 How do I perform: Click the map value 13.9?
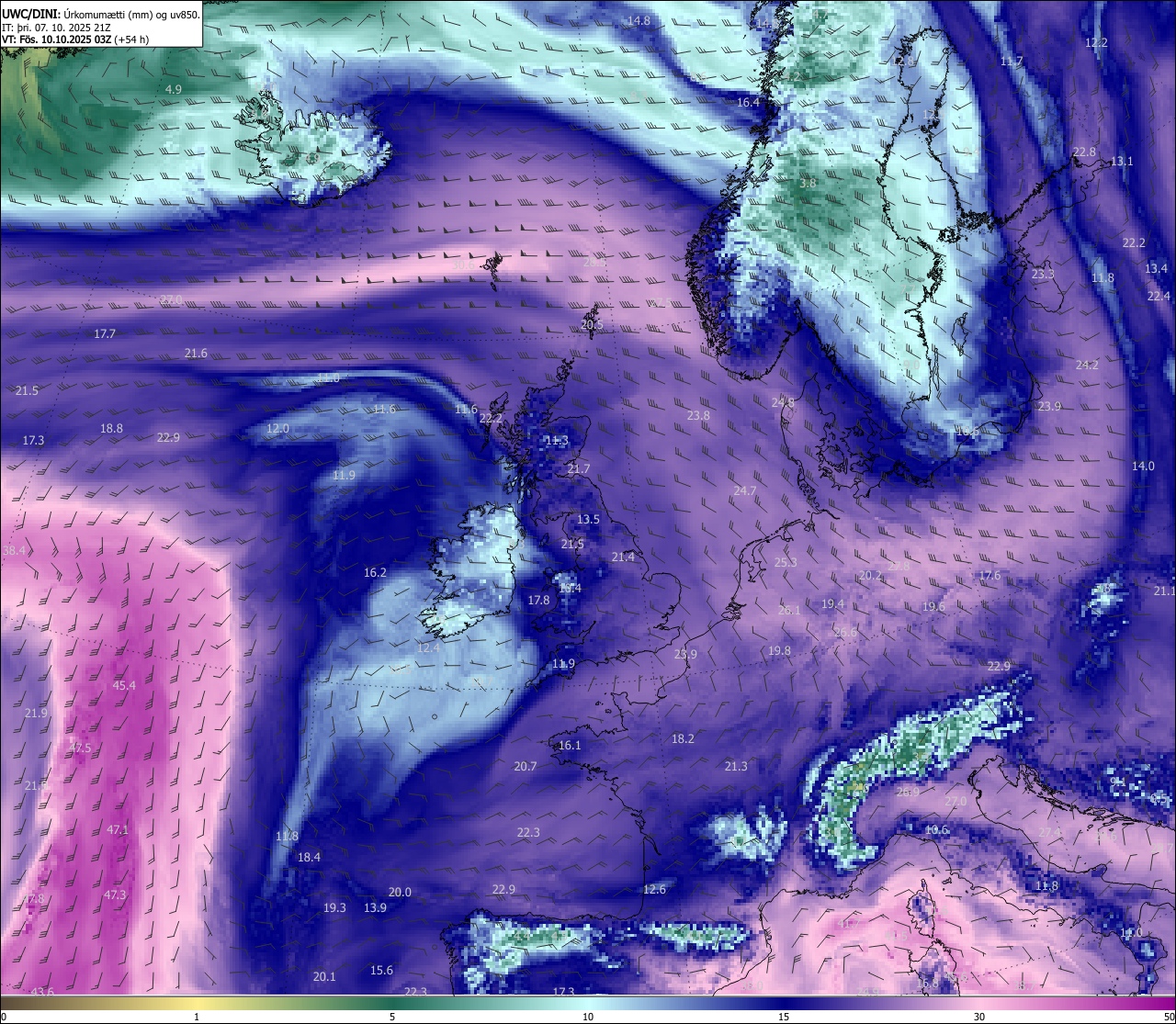click(375, 907)
